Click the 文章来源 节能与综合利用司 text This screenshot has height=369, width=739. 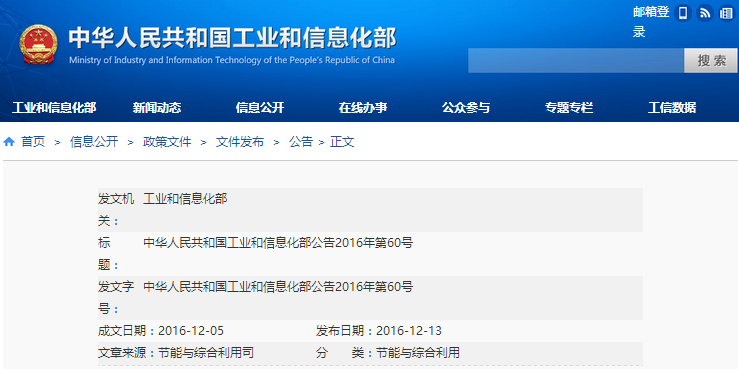(x=176, y=353)
